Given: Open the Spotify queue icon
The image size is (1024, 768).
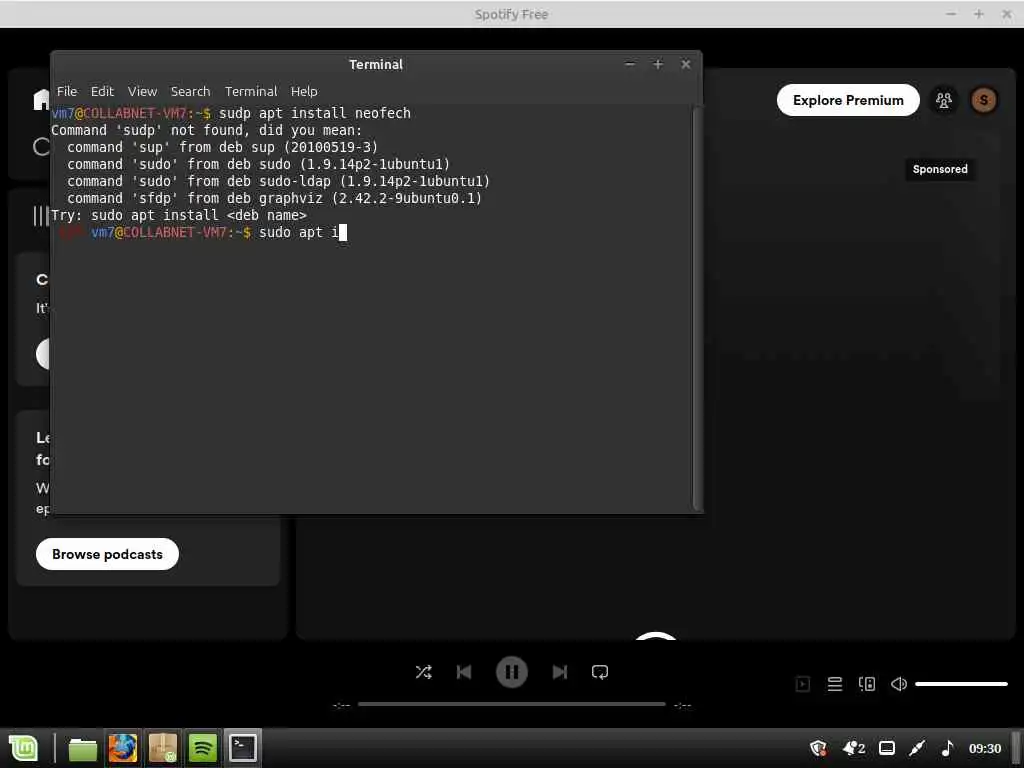Looking at the screenshot, I should (x=835, y=684).
